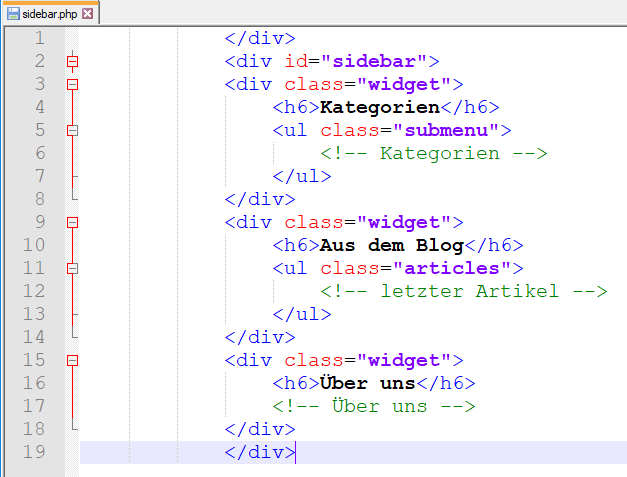Select line number 19 in the margin
The height and width of the screenshot is (477, 627).
[34, 452]
